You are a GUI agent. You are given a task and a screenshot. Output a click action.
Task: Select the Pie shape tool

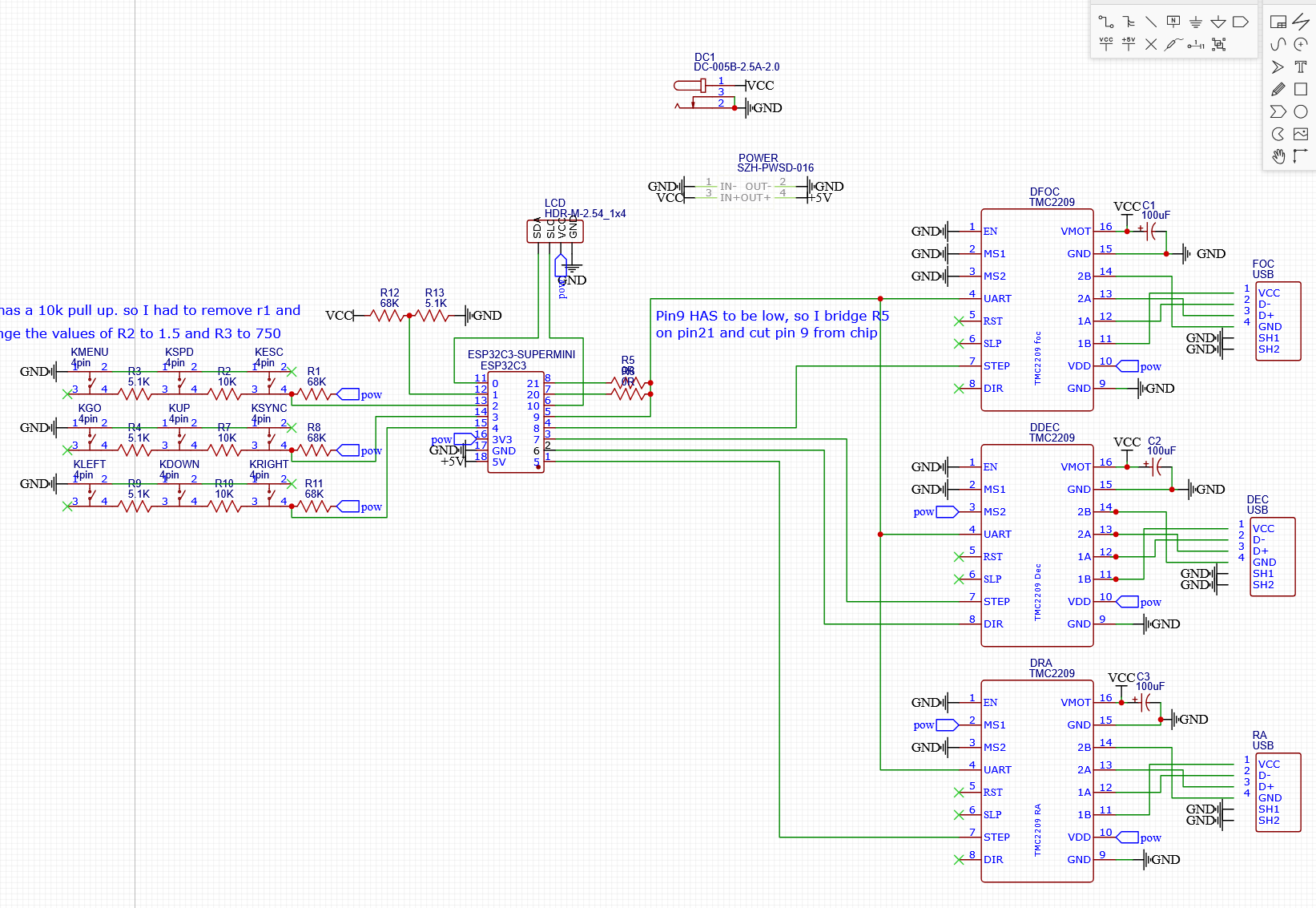1278,134
